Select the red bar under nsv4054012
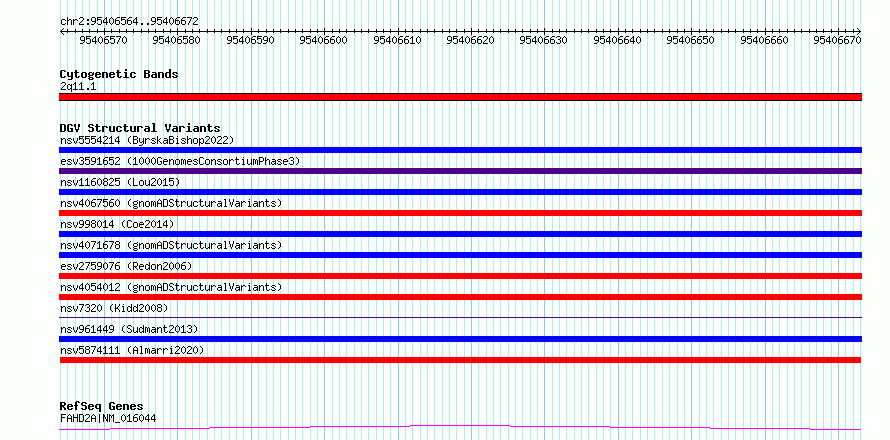 coord(460,297)
